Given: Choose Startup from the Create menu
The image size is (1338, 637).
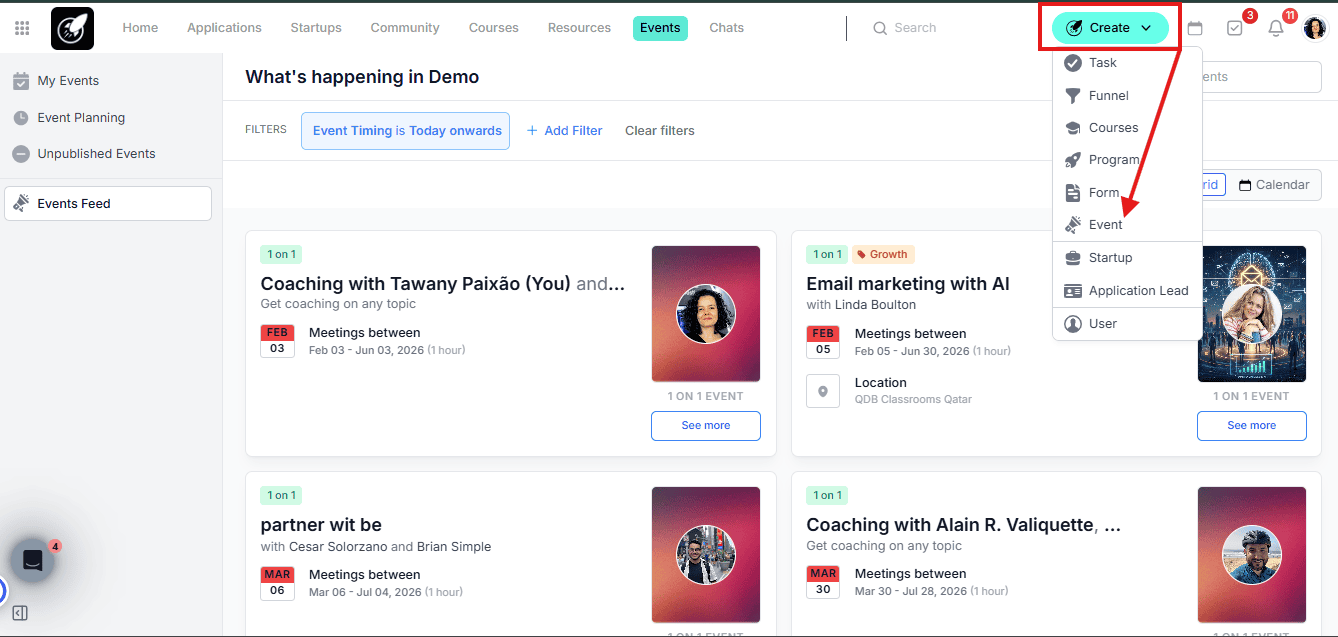Looking at the screenshot, I should tap(1127, 258).
